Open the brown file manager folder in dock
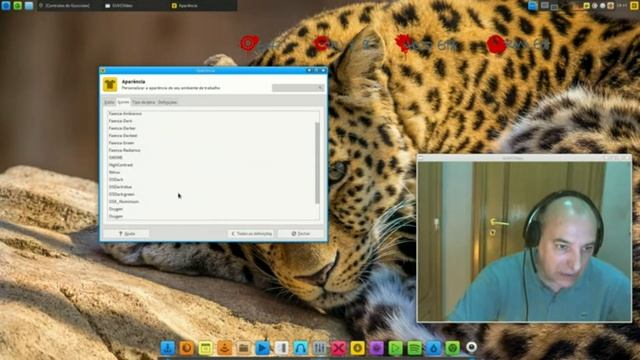The width and height of the screenshot is (640, 360). [x=244, y=348]
